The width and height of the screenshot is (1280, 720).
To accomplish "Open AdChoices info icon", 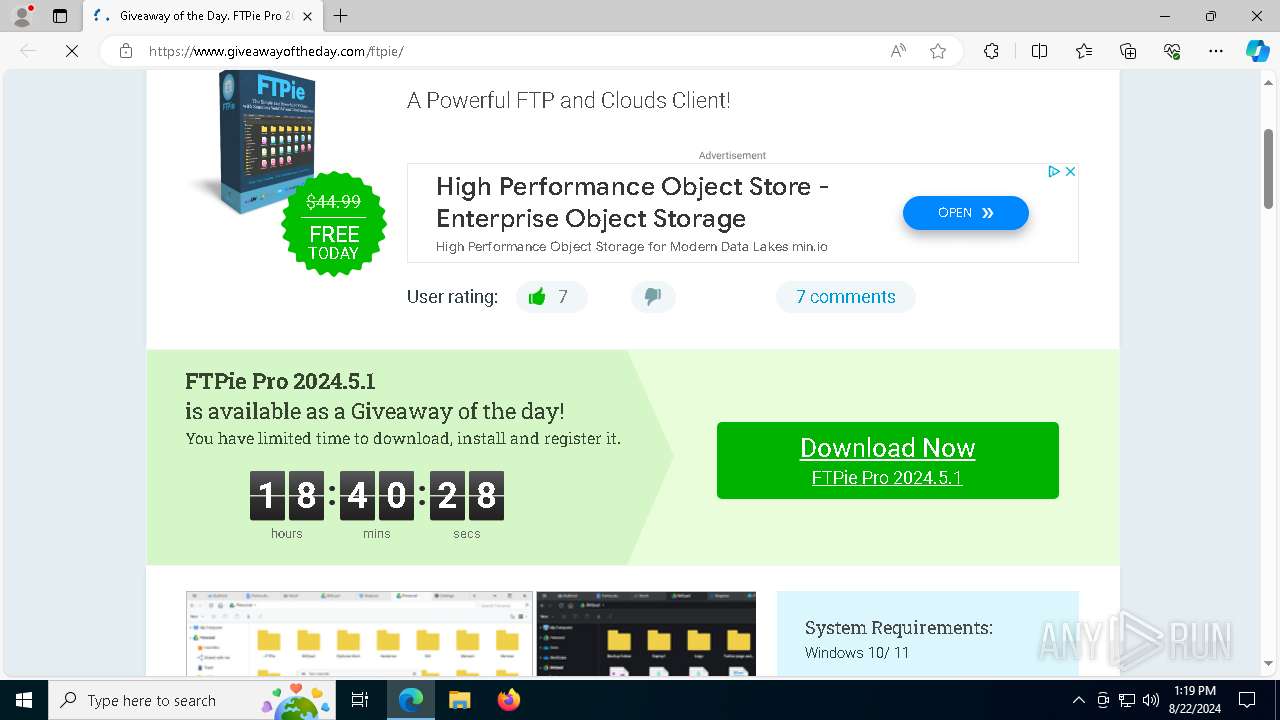I will [x=1053, y=172].
